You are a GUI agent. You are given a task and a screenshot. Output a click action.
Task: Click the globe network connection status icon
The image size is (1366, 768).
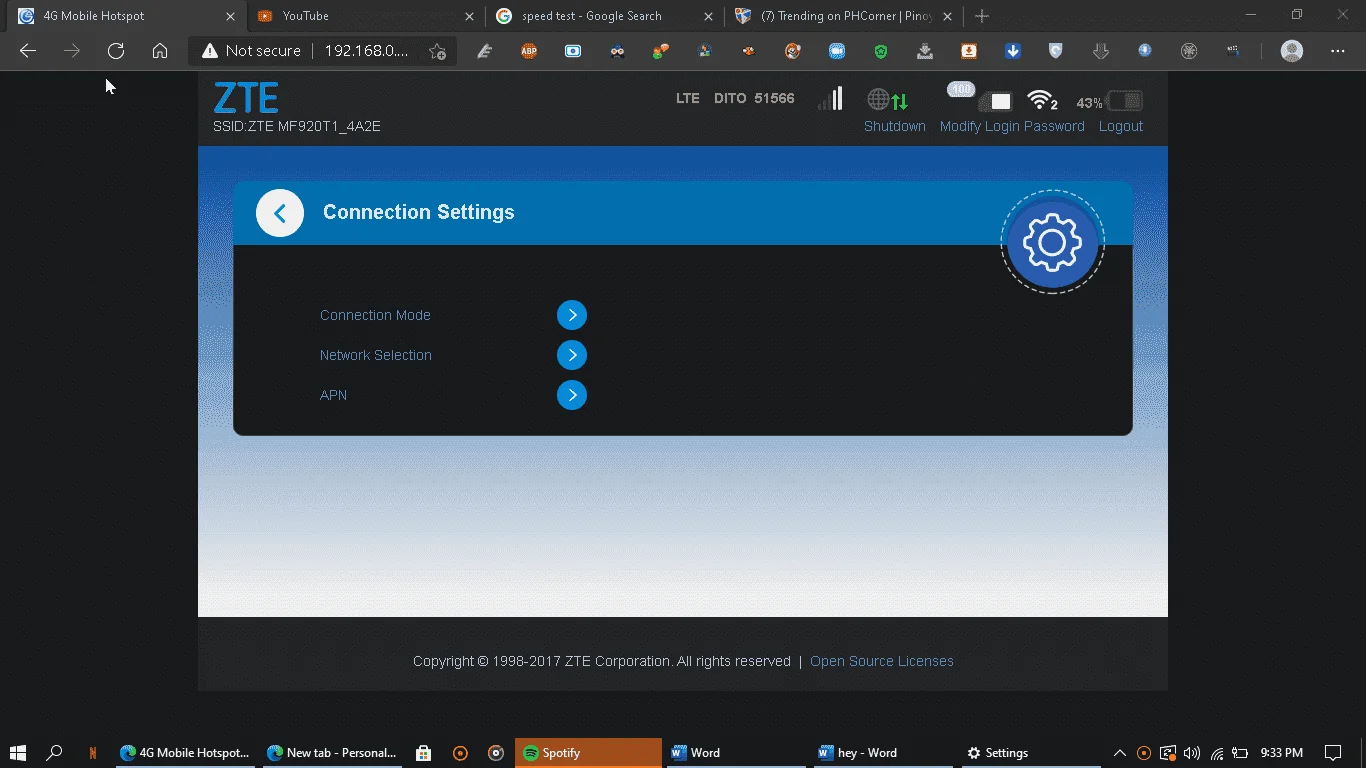(888, 100)
